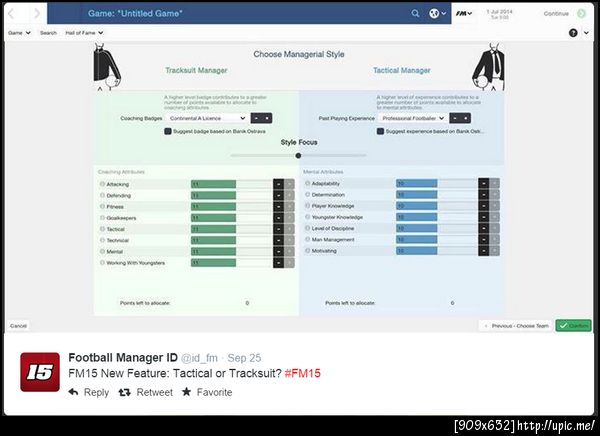Decrease the Adaptability attribute with minus

pos(484,183)
